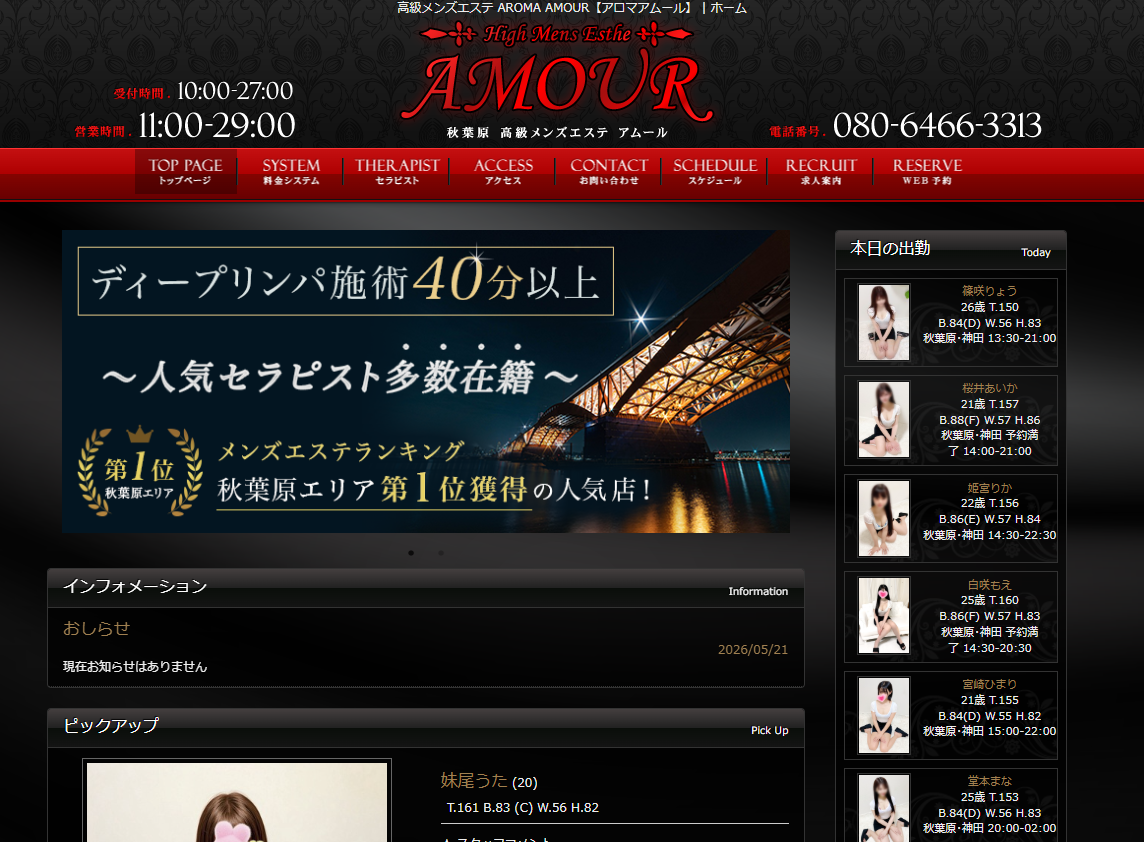Open the ACCESS menu item
The width and height of the screenshot is (1144, 842).
tap(503, 171)
